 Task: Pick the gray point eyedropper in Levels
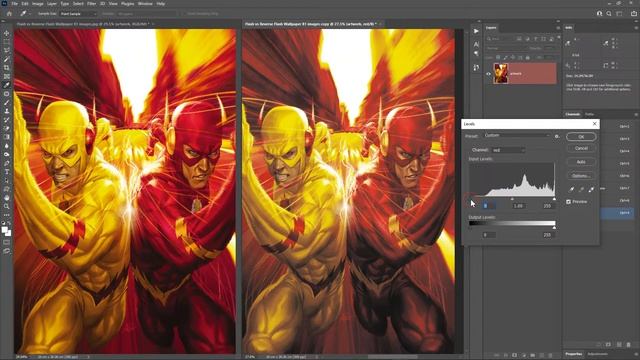581,189
